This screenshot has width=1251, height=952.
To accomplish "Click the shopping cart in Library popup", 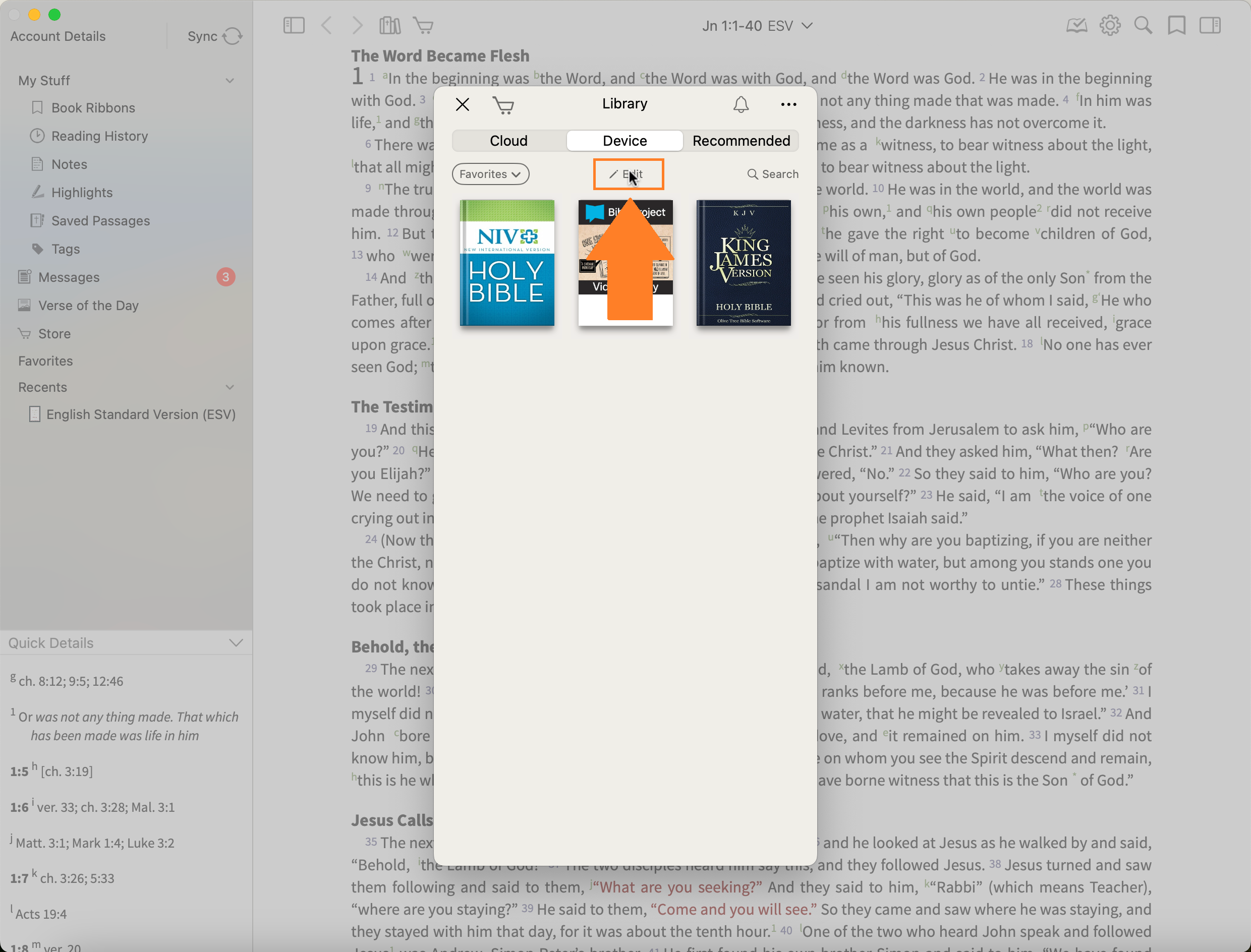I will pyautogui.click(x=503, y=105).
